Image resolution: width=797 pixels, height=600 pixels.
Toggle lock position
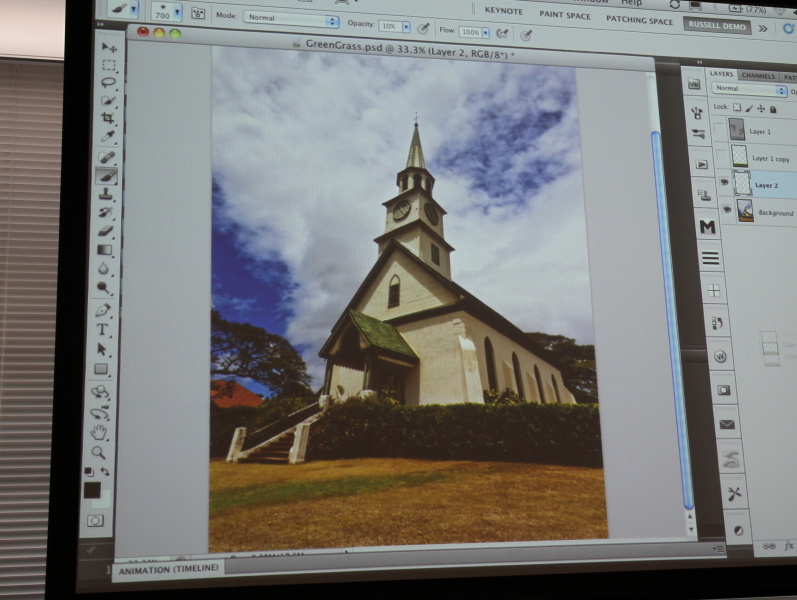[761, 108]
